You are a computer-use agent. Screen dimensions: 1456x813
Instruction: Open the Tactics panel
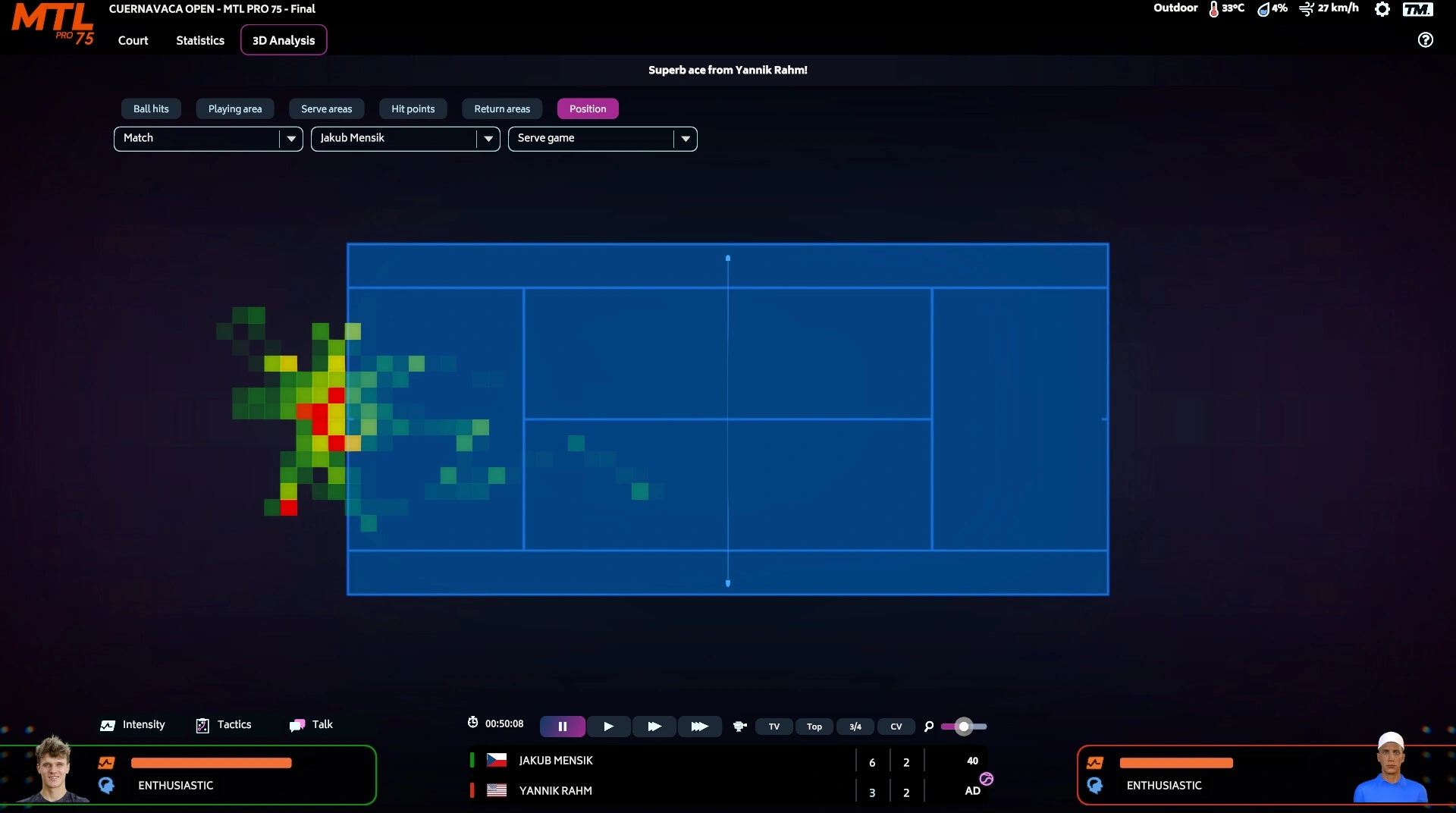224,725
